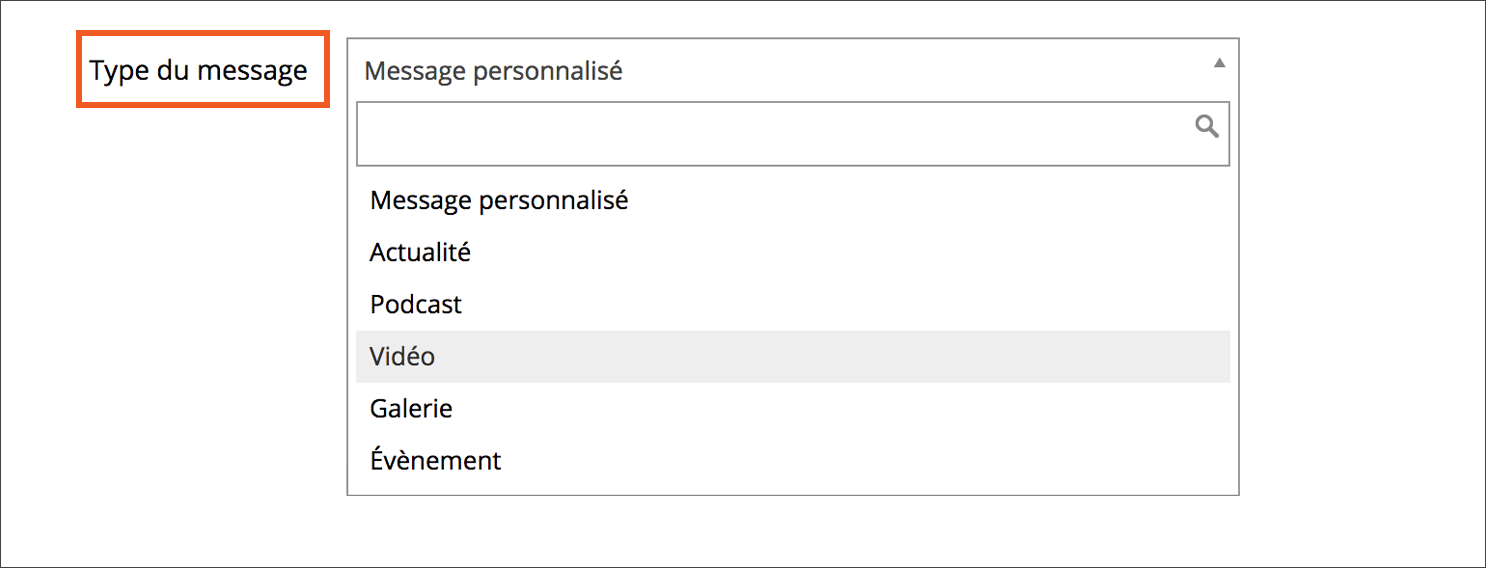Screen dimensions: 1486x568
Task: Collapse the dropdown using the triangle arrow
Action: pos(1219,63)
